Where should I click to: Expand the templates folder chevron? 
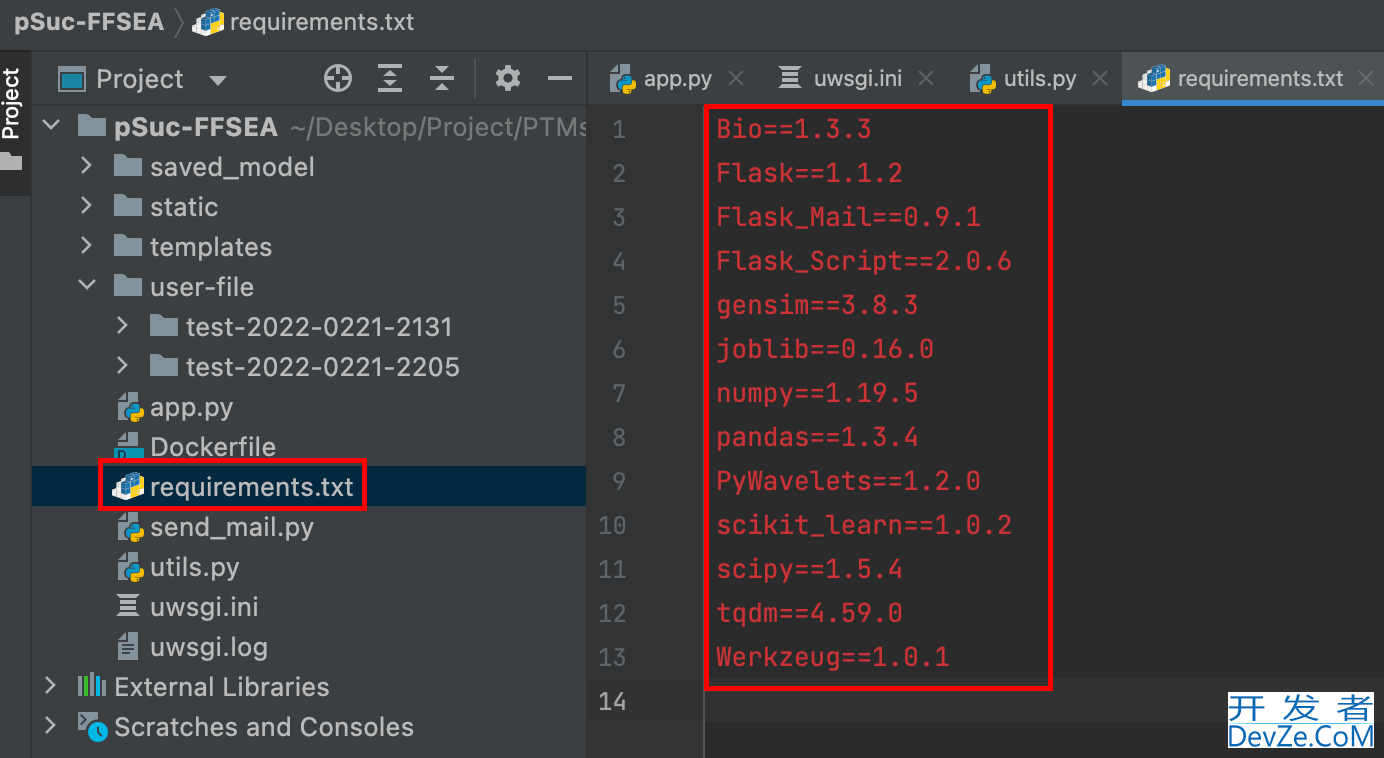(x=87, y=246)
